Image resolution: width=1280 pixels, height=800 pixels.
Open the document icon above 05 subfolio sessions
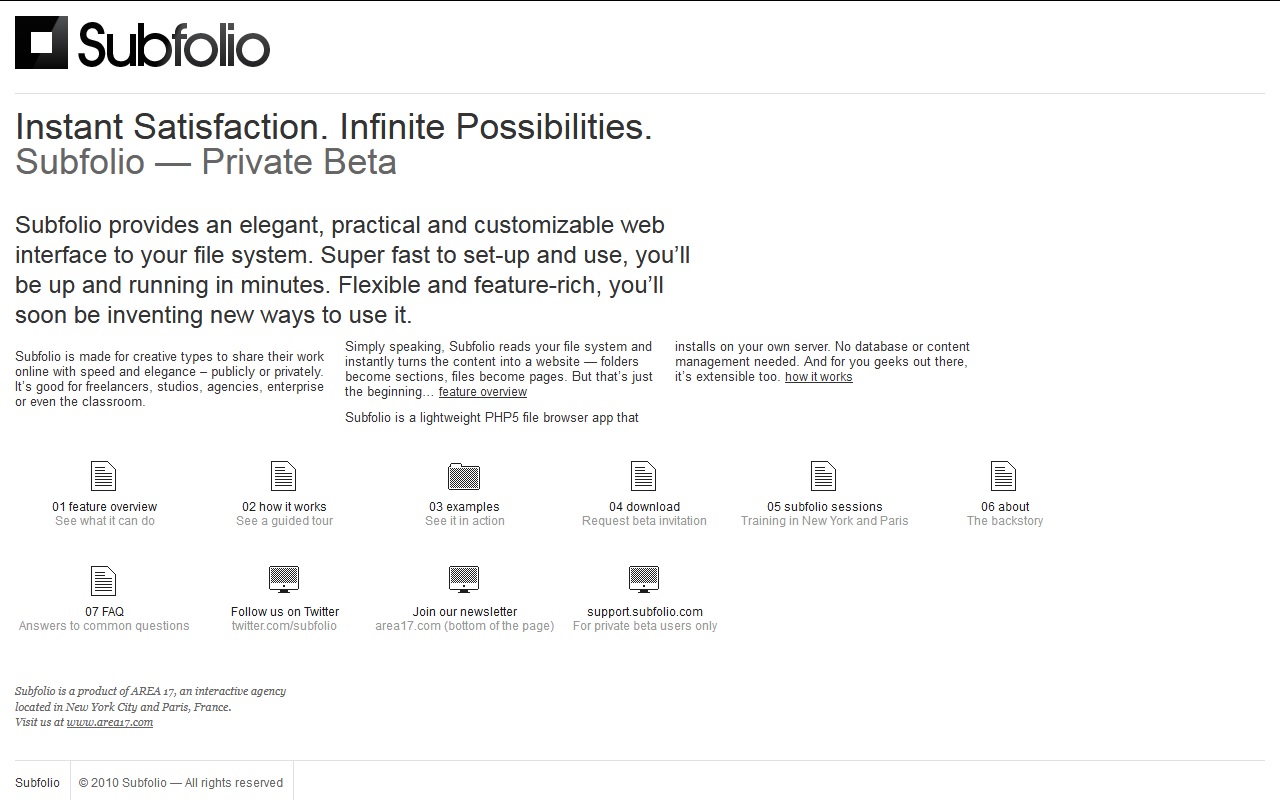pos(823,476)
